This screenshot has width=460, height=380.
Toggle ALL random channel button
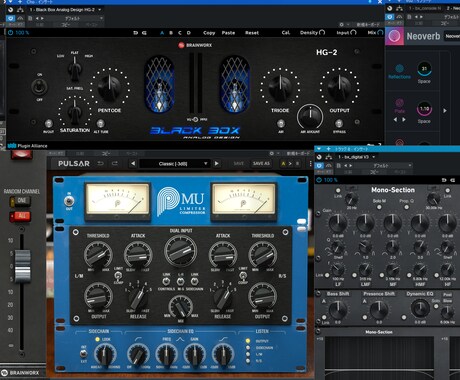[x=20, y=216]
